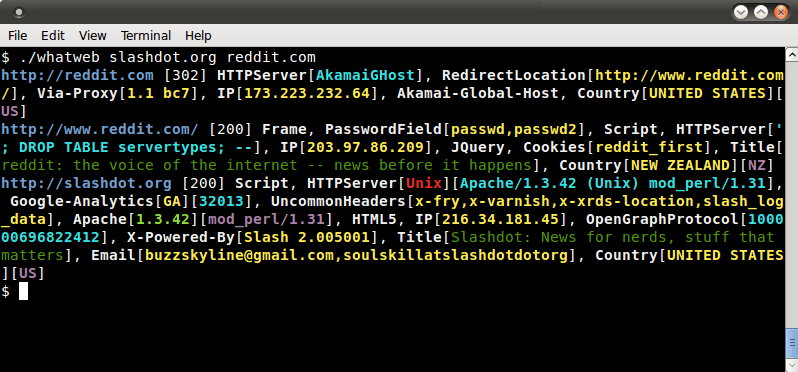Close the terminal window
Image resolution: width=798 pixels, height=372 pixels.
pyautogui.click(x=781, y=12)
